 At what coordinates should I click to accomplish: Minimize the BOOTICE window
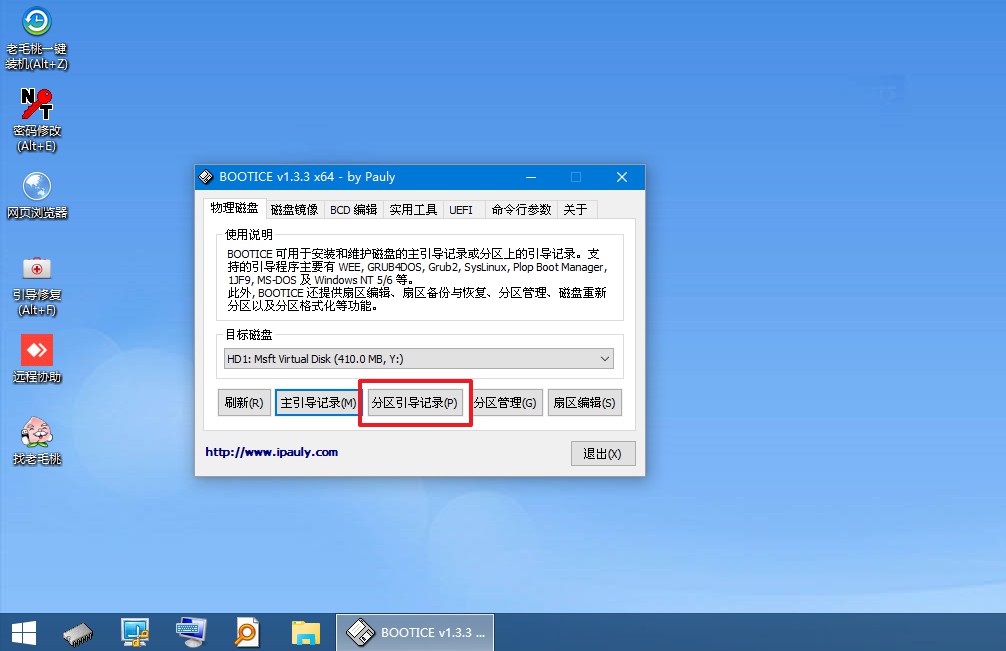531,177
